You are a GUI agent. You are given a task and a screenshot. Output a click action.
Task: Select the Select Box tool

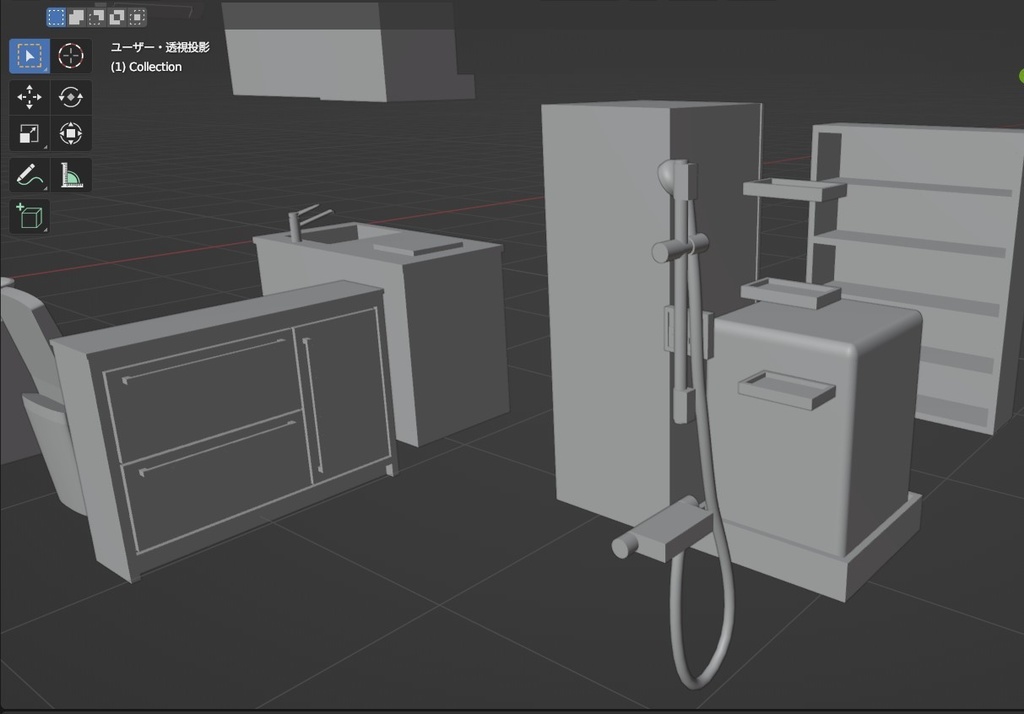[x=29, y=56]
